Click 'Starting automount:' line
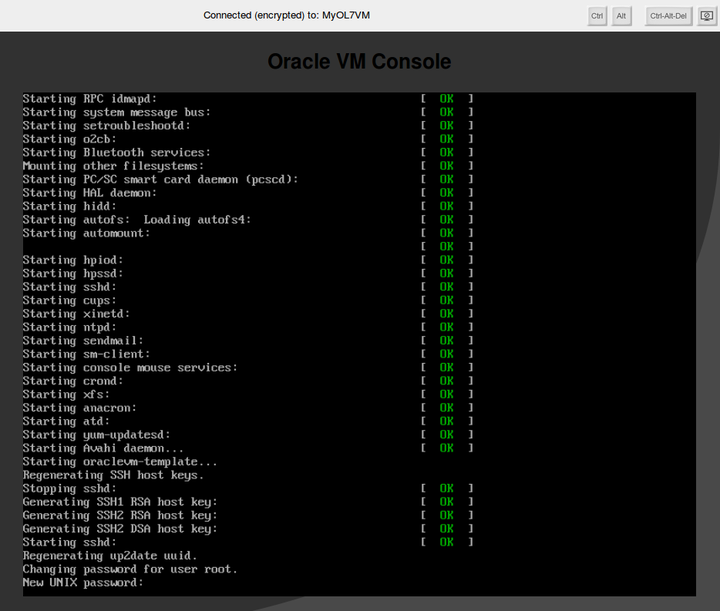This screenshot has width=720, height=611. pyautogui.click(x=86, y=233)
